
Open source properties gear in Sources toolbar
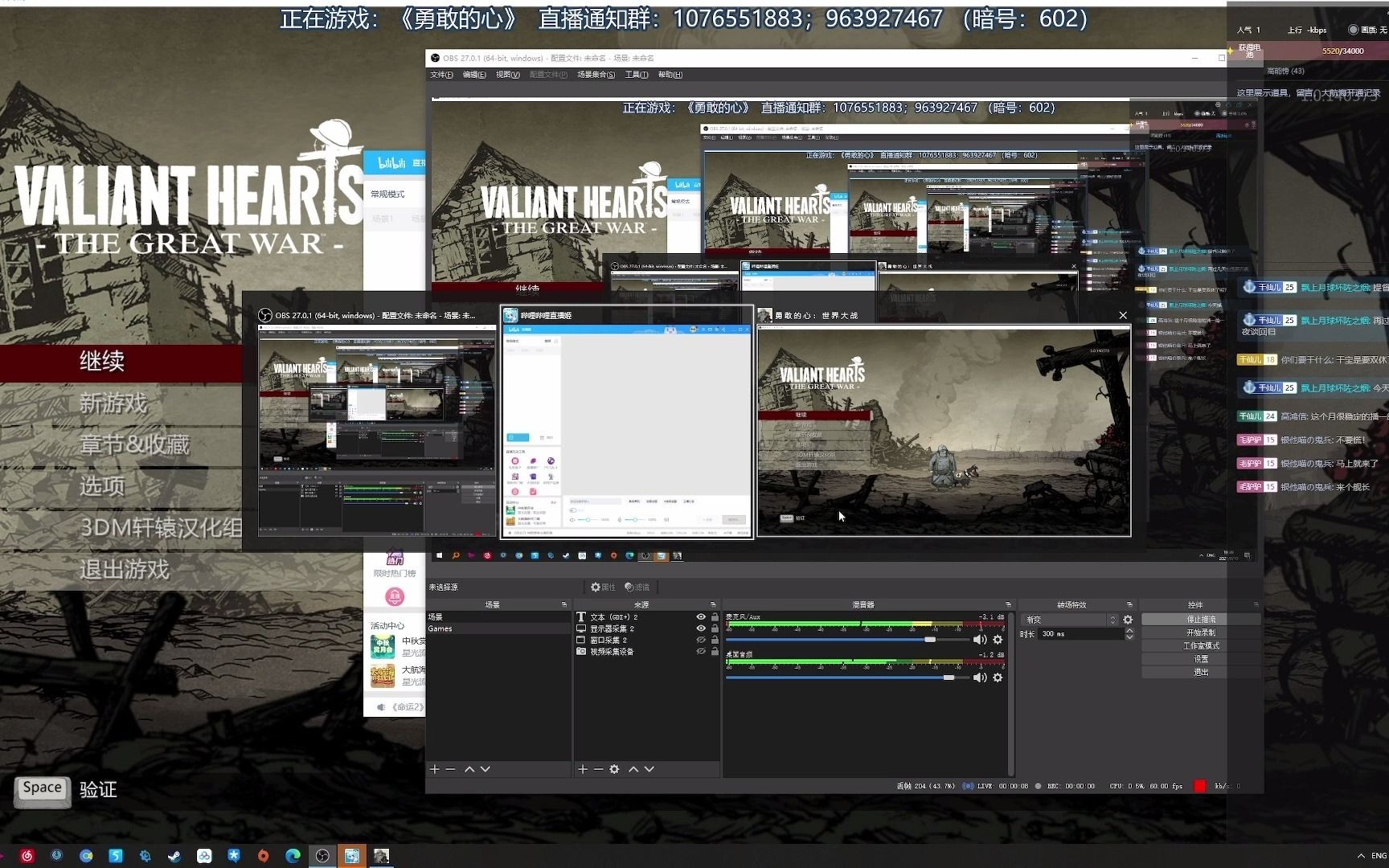click(x=615, y=769)
